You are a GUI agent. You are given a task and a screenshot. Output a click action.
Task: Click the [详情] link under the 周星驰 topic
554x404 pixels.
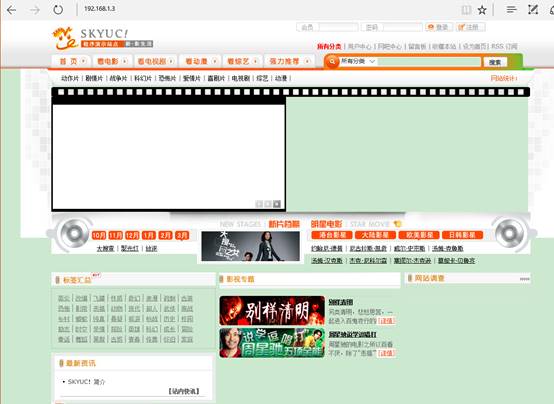click(386, 353)
